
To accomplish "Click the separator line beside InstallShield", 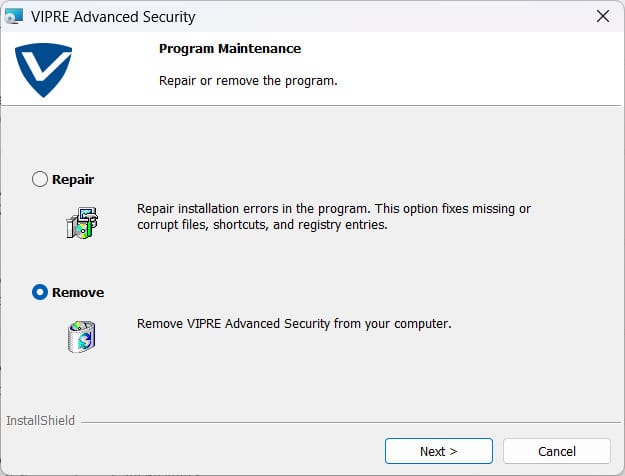I will click(350, 422).
